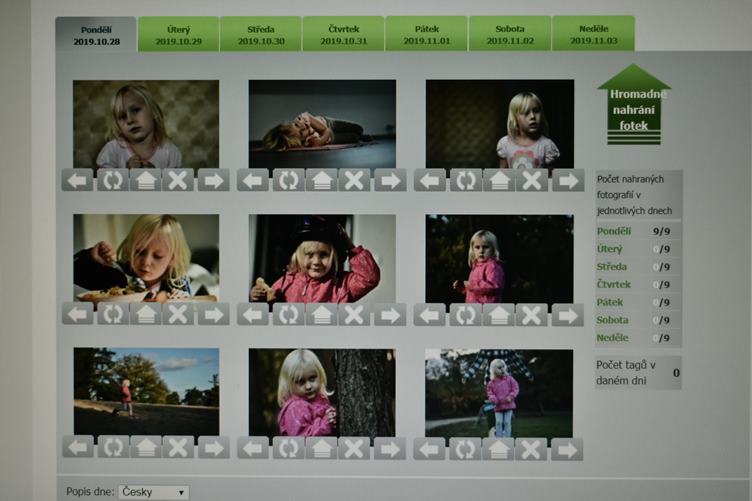Delete the girl in white dress photo
752x501 pixels.
(x=531, y=181)
